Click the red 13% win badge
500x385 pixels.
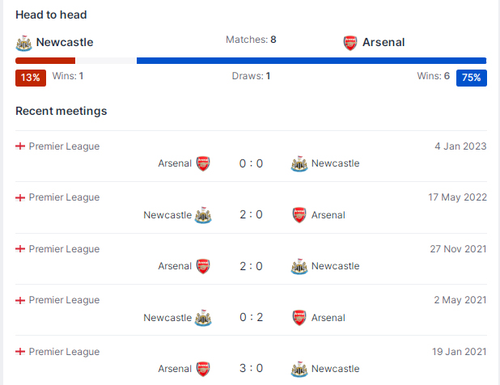(x=31, y=78)
